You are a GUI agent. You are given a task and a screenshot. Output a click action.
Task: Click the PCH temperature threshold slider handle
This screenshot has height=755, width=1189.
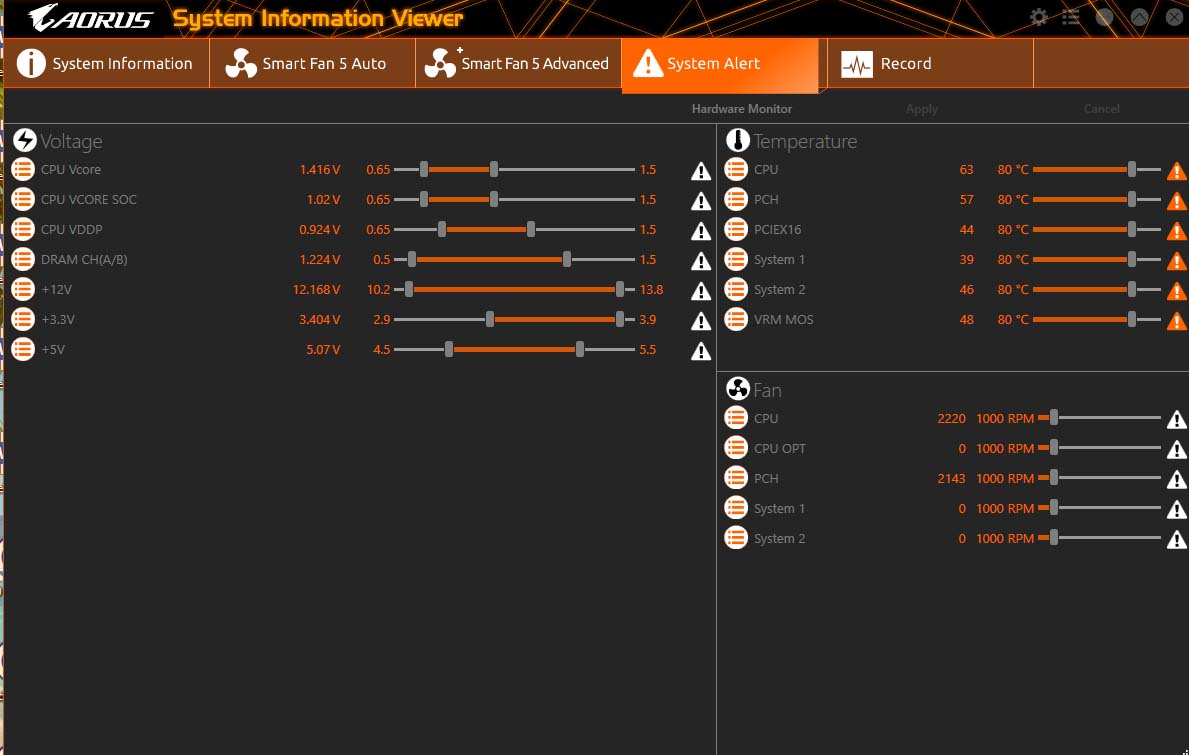[1131, 199]
